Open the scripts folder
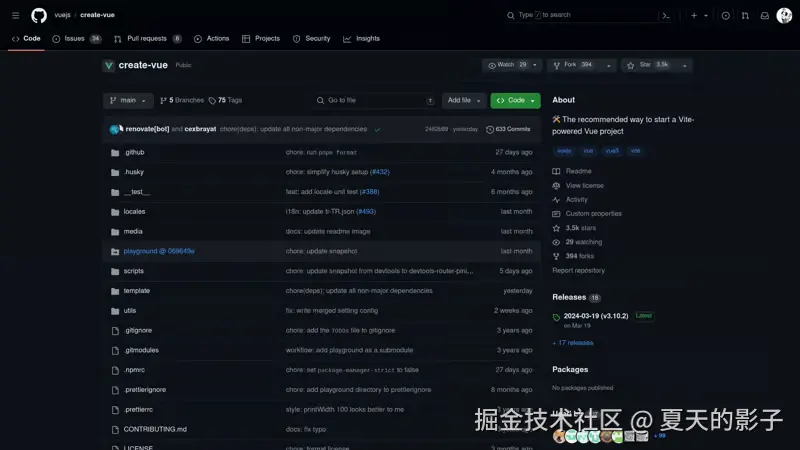Screen dimensions: 800x450 coord(134,271)
